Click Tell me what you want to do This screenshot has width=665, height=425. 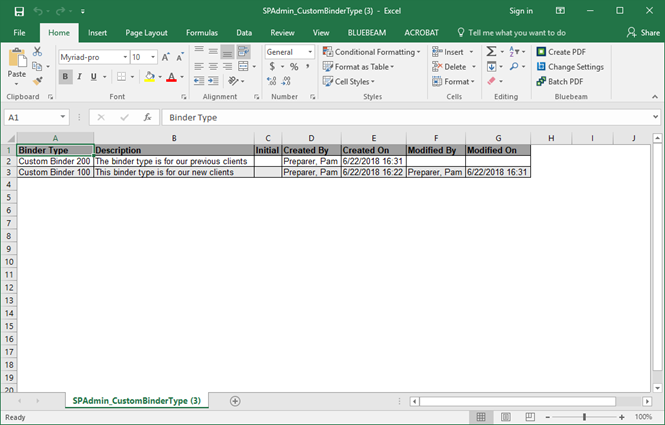pyautogui.click(x=511, y=33)
